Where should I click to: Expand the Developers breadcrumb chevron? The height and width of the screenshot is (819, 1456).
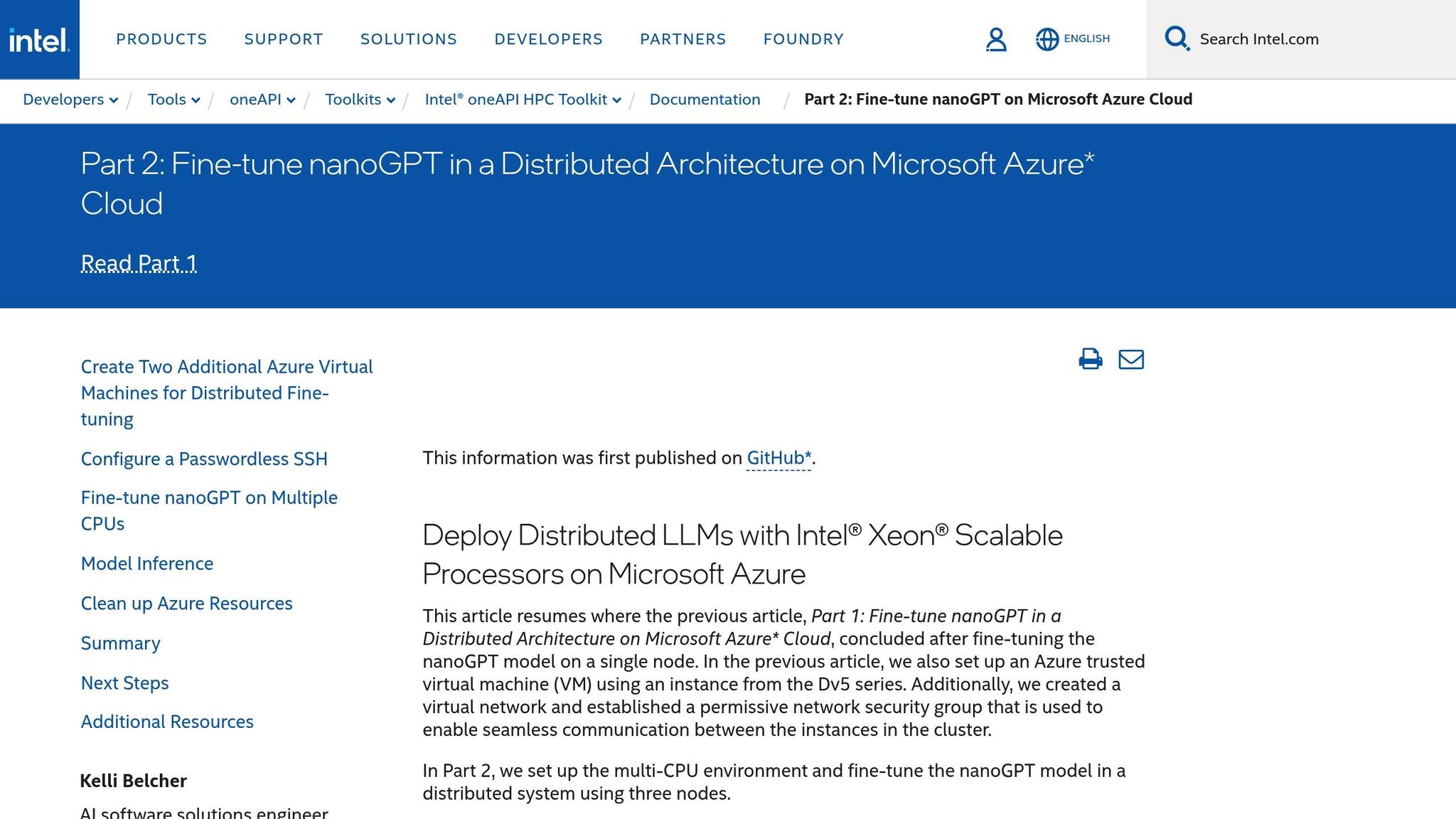click(114, 101)
